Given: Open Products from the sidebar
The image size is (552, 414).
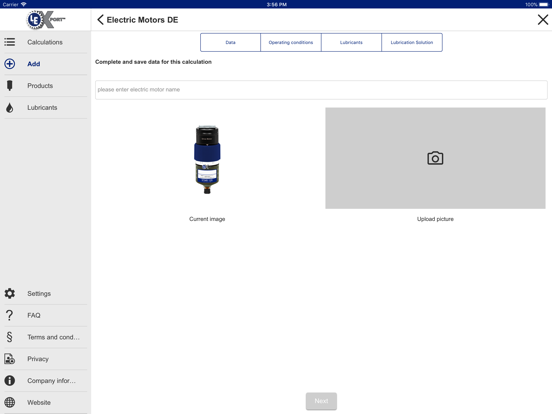Looking at the screenshot, I should click(x=45, y=86).
